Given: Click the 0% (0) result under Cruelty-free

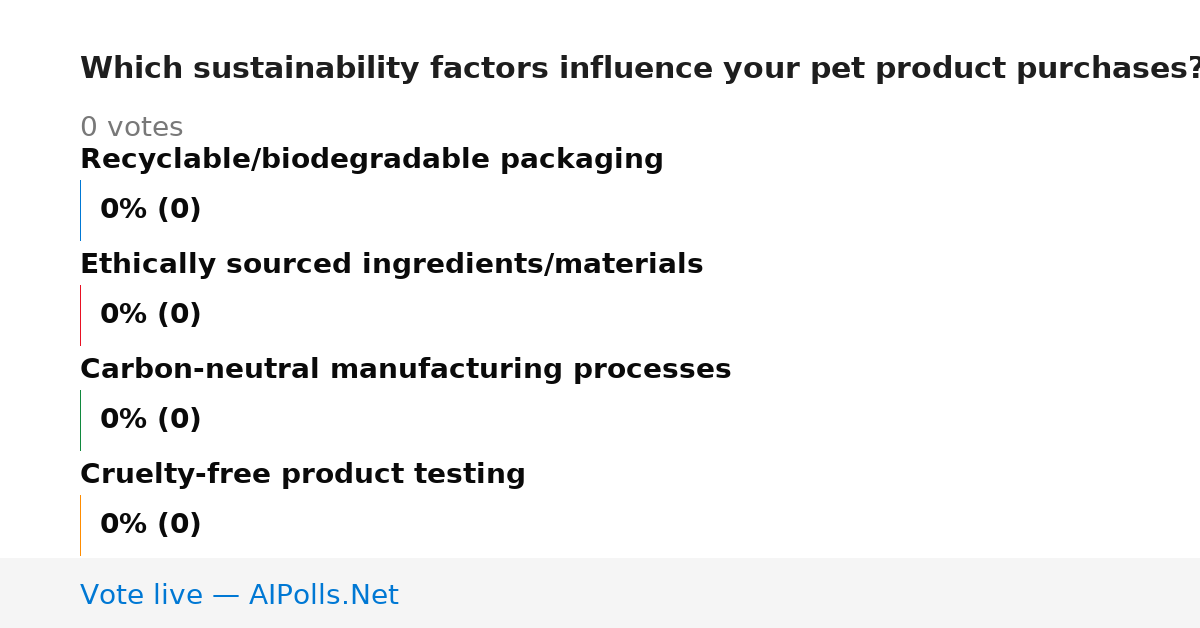Looking at the screenshot, I should point(151,525).
